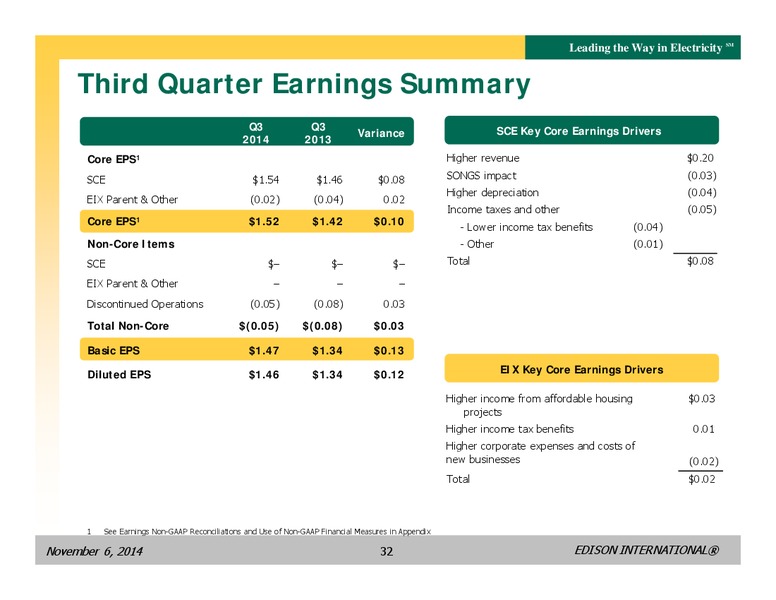The height and width of the screenshot is (600, 776).
Task: Click the highlighted Core EPS value $1.42
Action: point(328,221)
